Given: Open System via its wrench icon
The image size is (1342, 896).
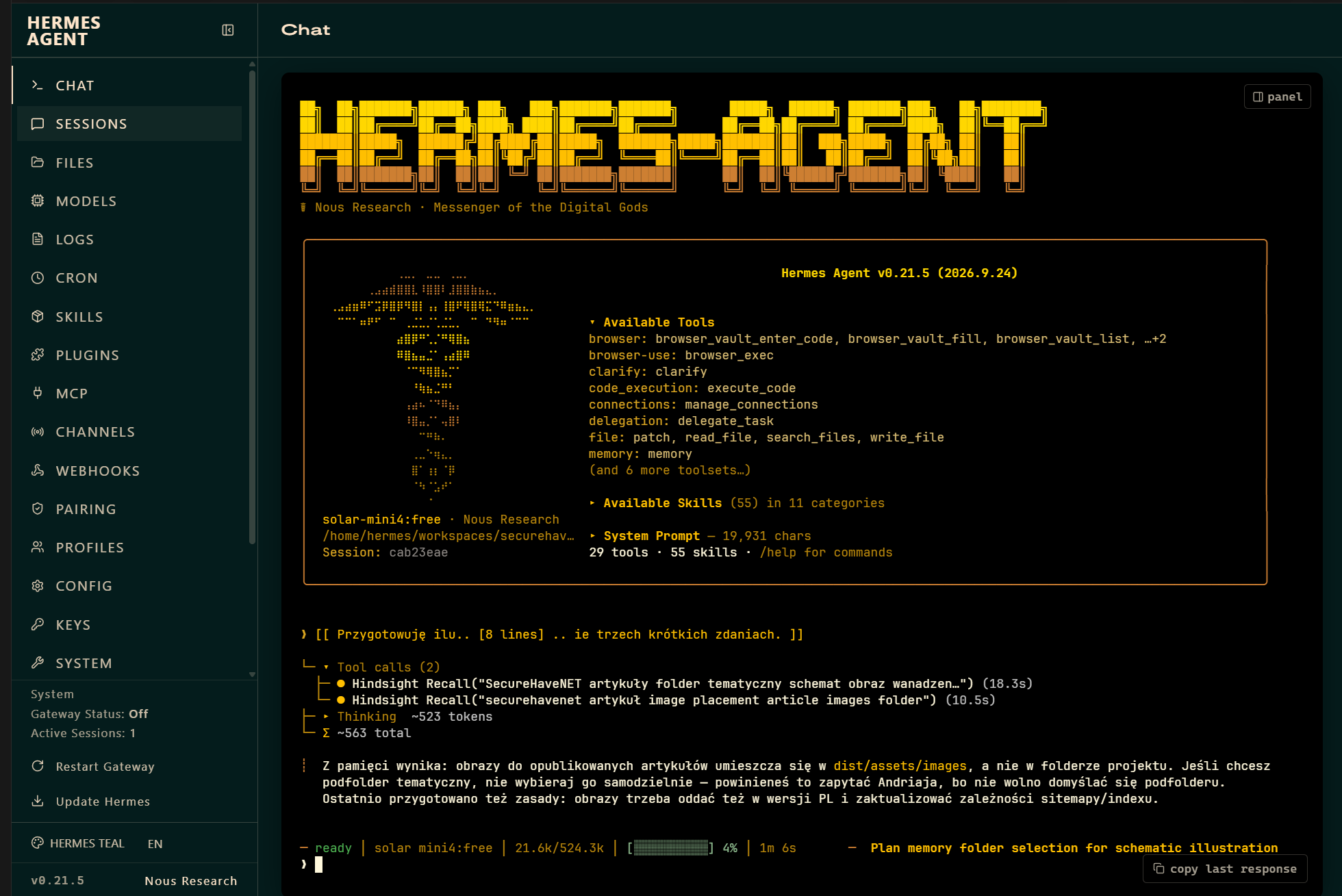Looking at the screenshot, I should [x=37, y=663].
